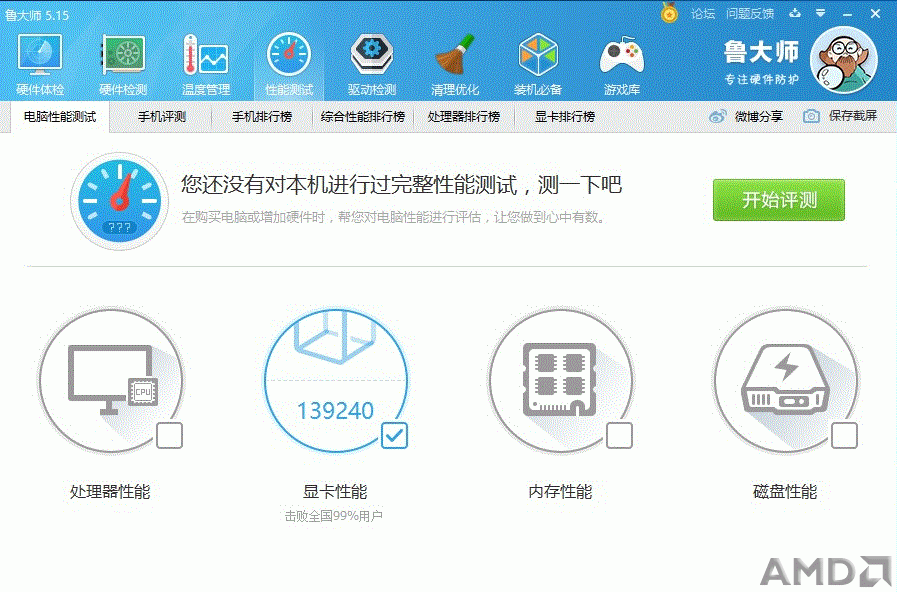The height and width of the screenshot is (592, 897).
Task: Click the 击败全国99%用户 text
Action: click(334, 516)
